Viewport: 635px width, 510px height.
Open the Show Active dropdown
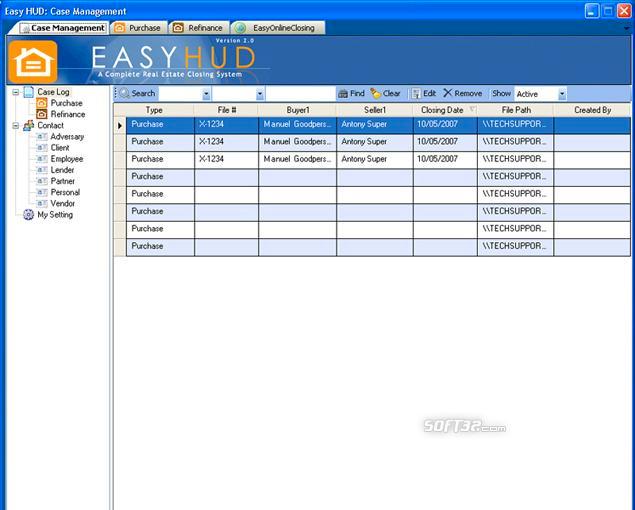[562, 94]
